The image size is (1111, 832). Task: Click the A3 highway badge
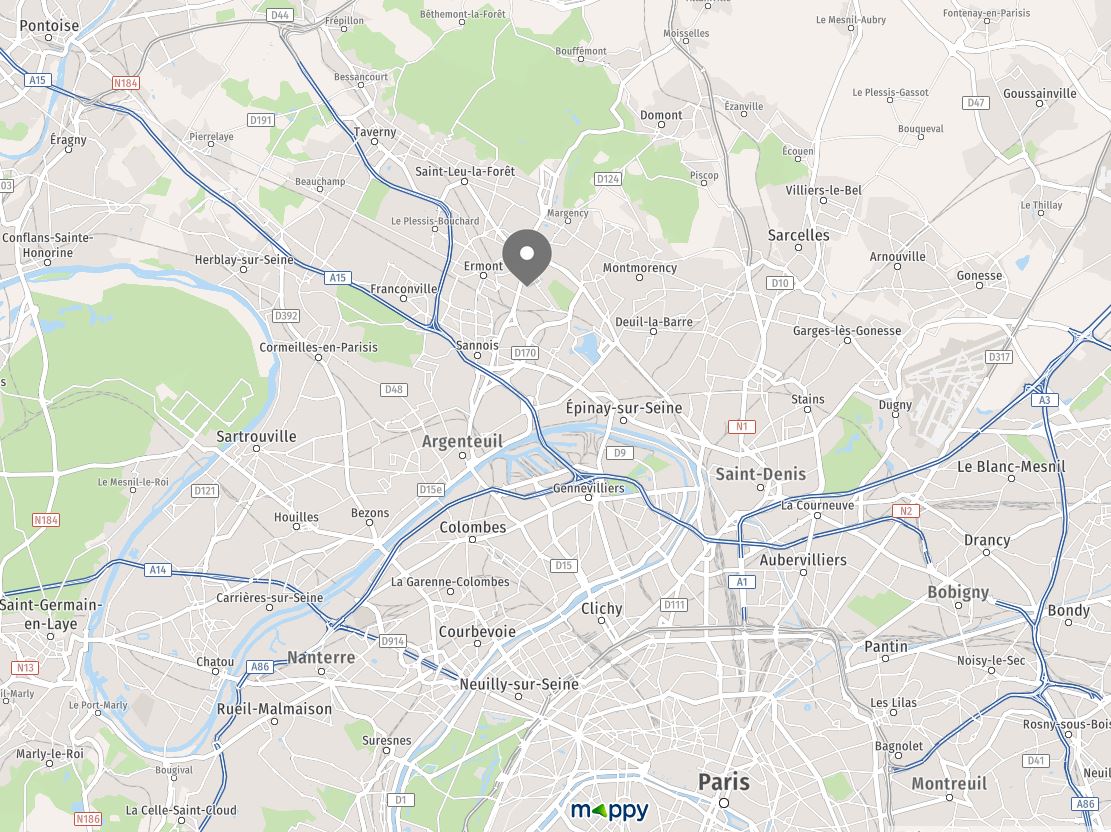click(x=1044, y=400)
